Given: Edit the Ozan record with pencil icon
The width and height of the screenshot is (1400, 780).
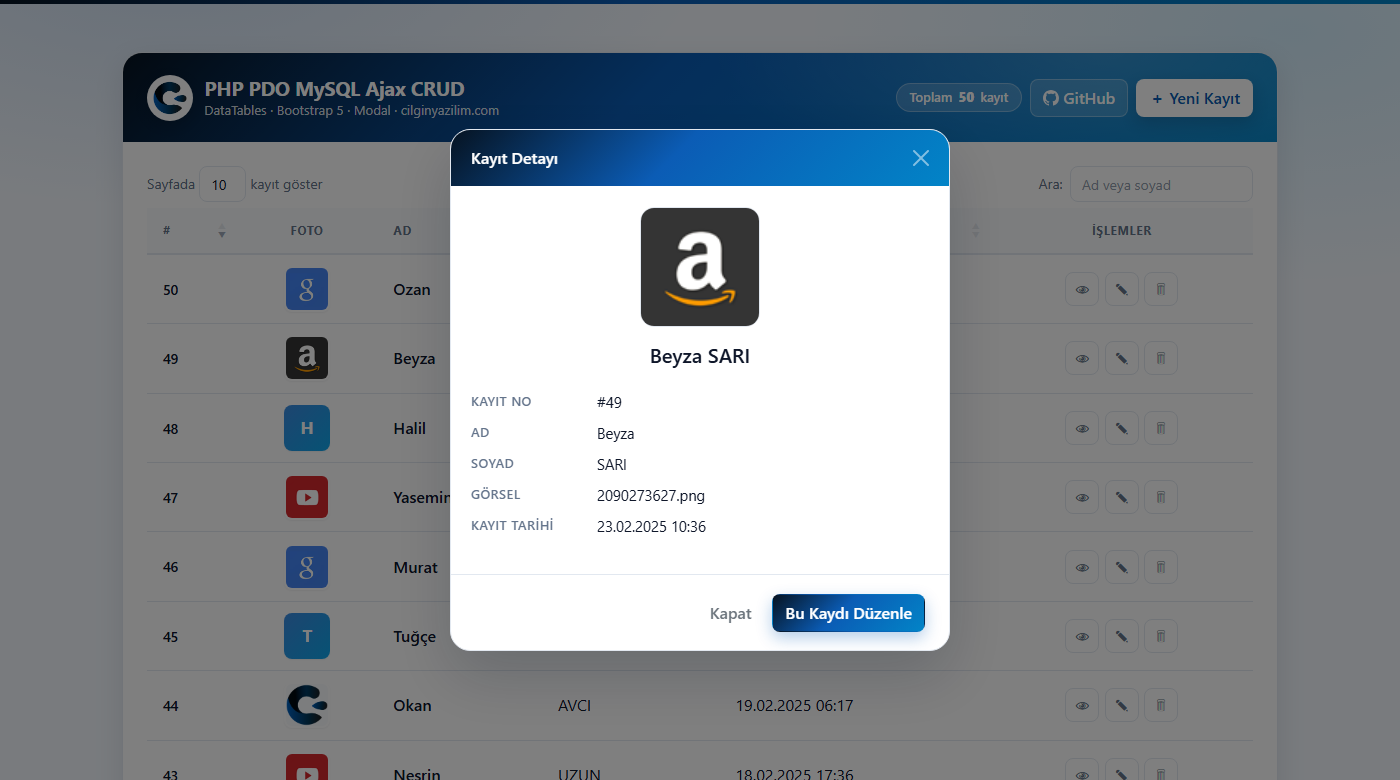Looking at the screenshot, I should coord(1122,289).
